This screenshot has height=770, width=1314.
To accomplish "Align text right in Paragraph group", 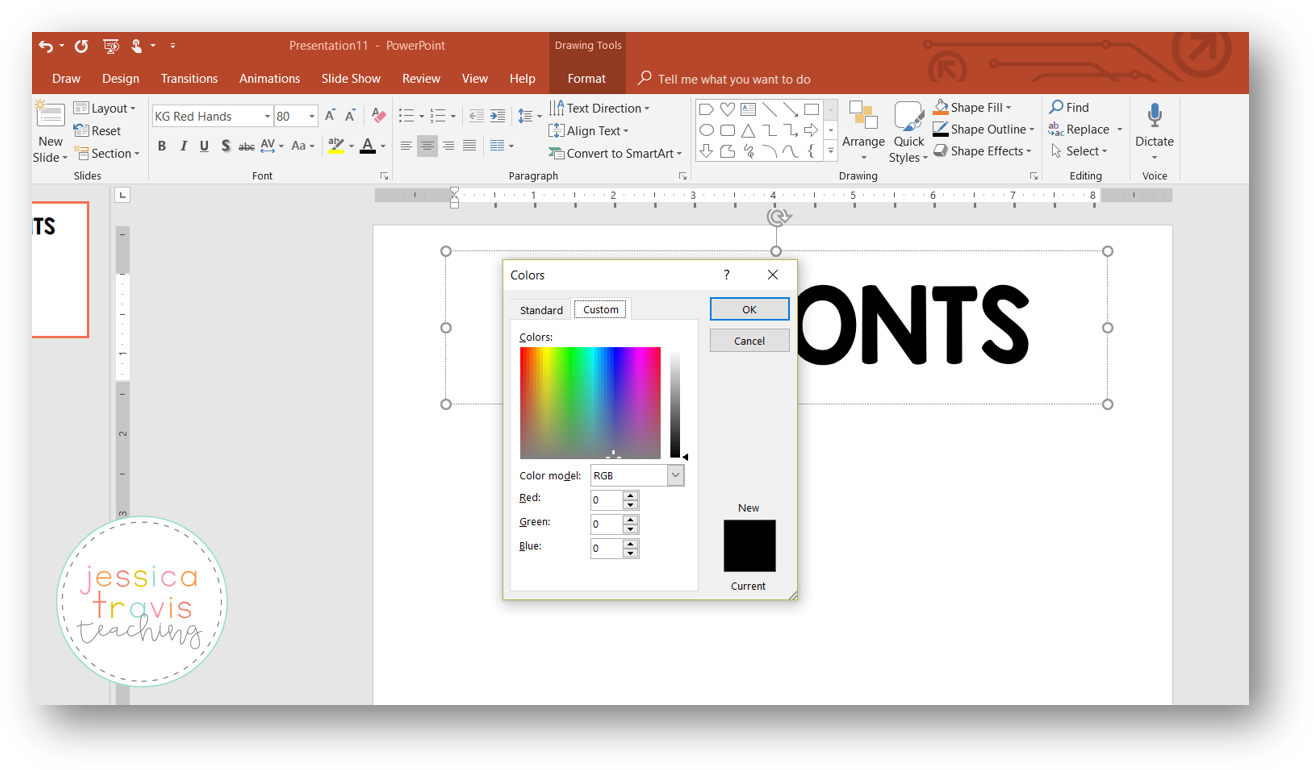I will (x=448, y=146).
